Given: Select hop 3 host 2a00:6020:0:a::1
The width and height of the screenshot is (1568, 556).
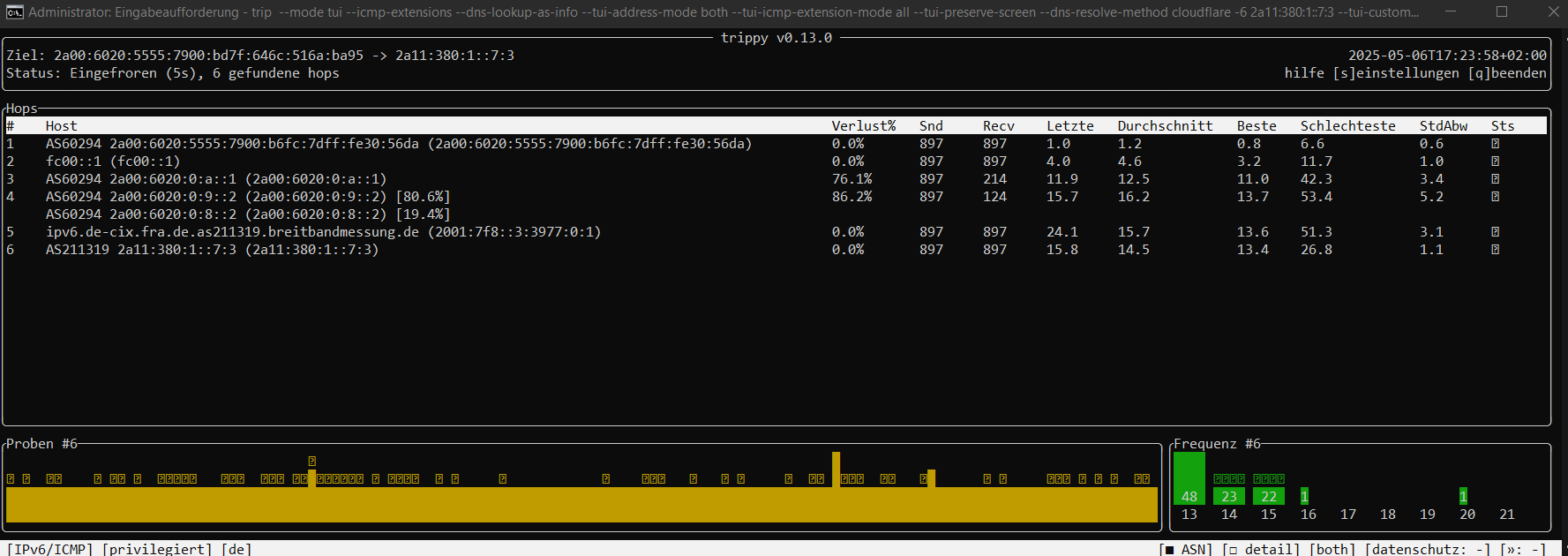Looking at the screenshot, I should pos(216,179).
